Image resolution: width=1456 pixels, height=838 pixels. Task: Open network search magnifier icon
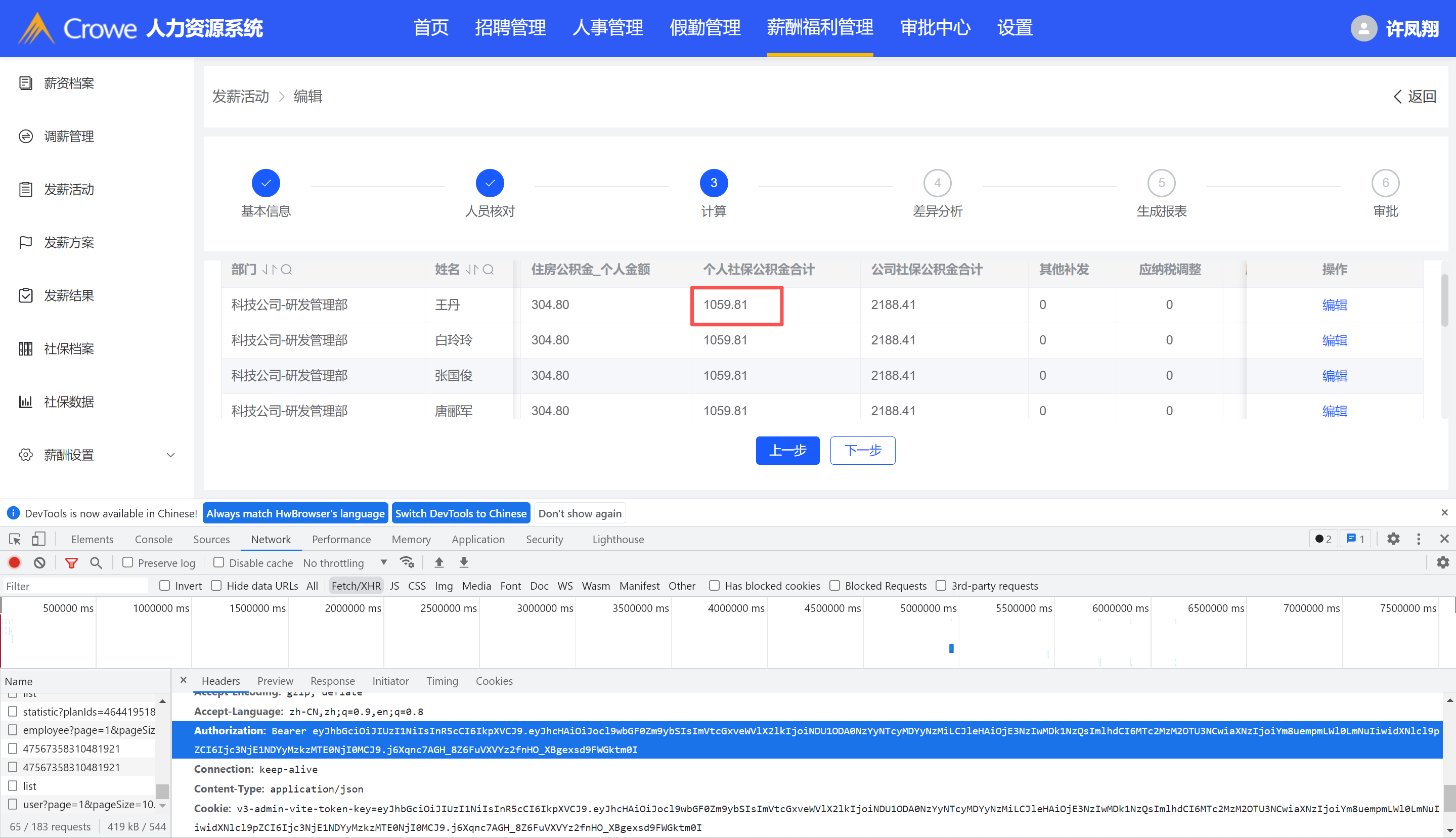[x=96, y=562]
